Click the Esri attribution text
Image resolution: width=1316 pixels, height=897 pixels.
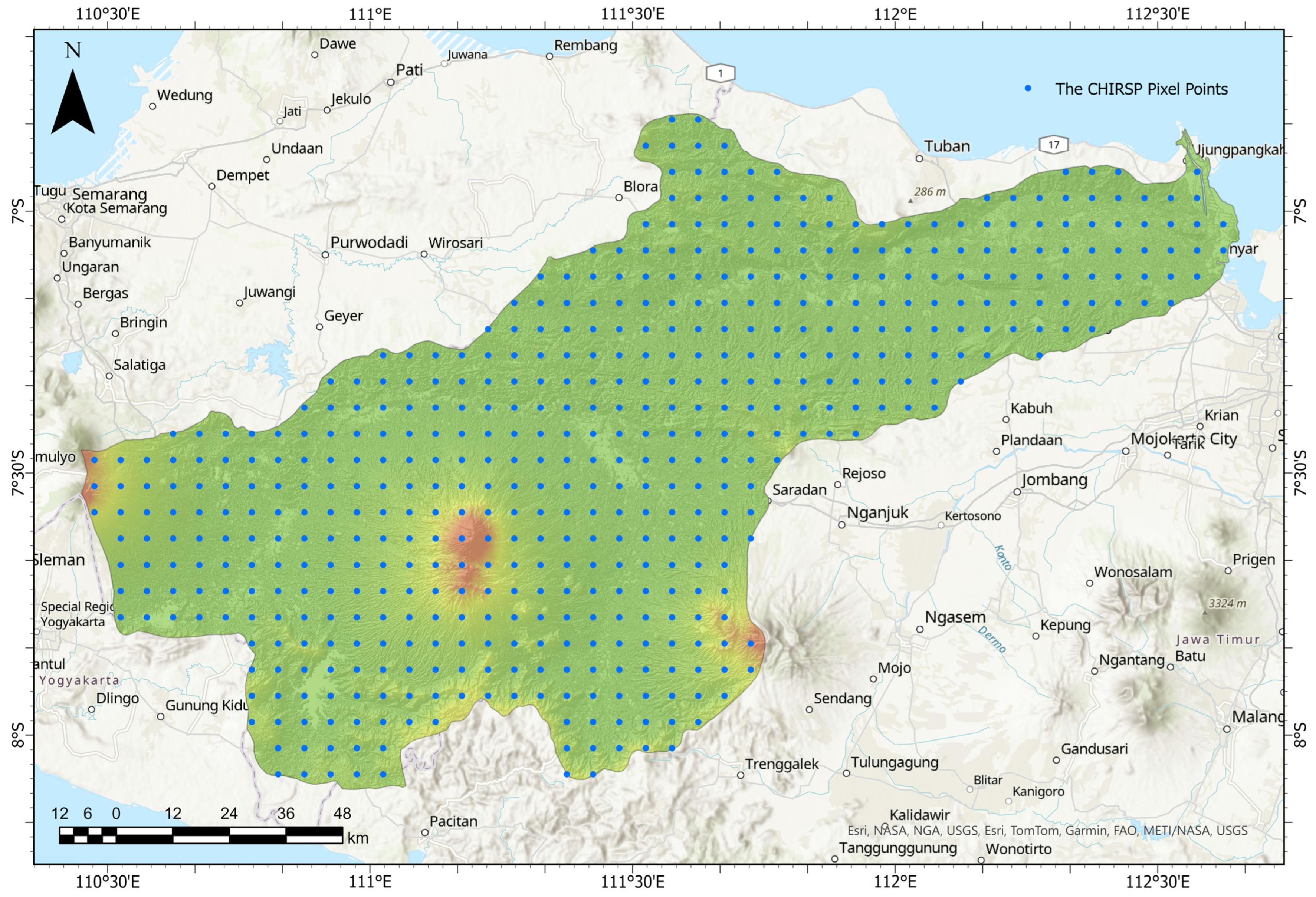pyautogui.click(x=1047, y=830)
